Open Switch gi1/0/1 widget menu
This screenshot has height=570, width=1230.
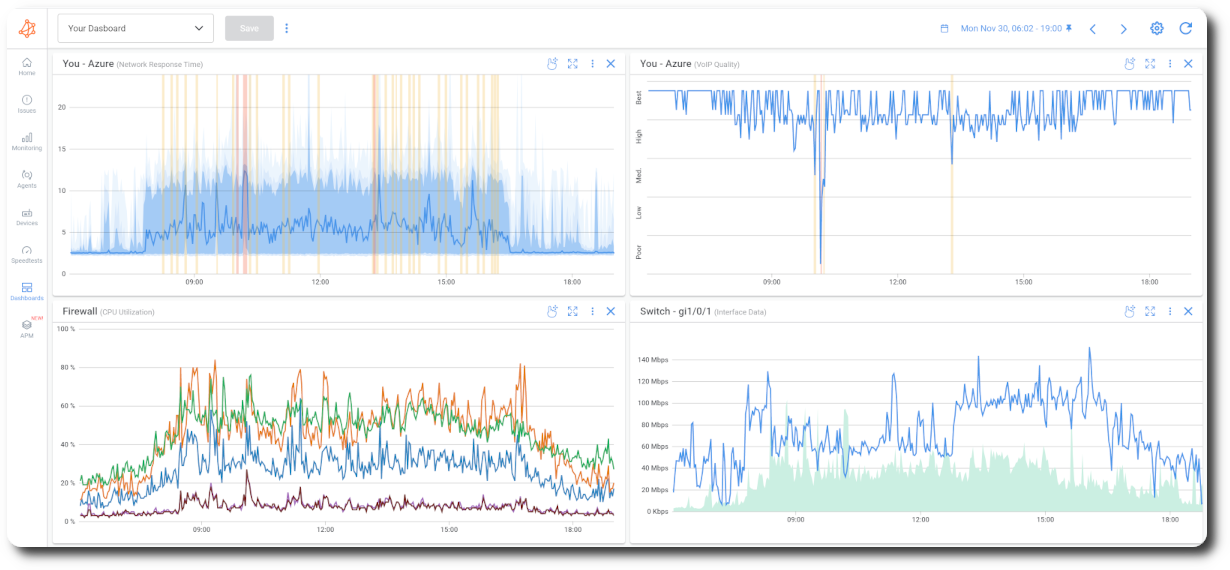click(1170, 311)
